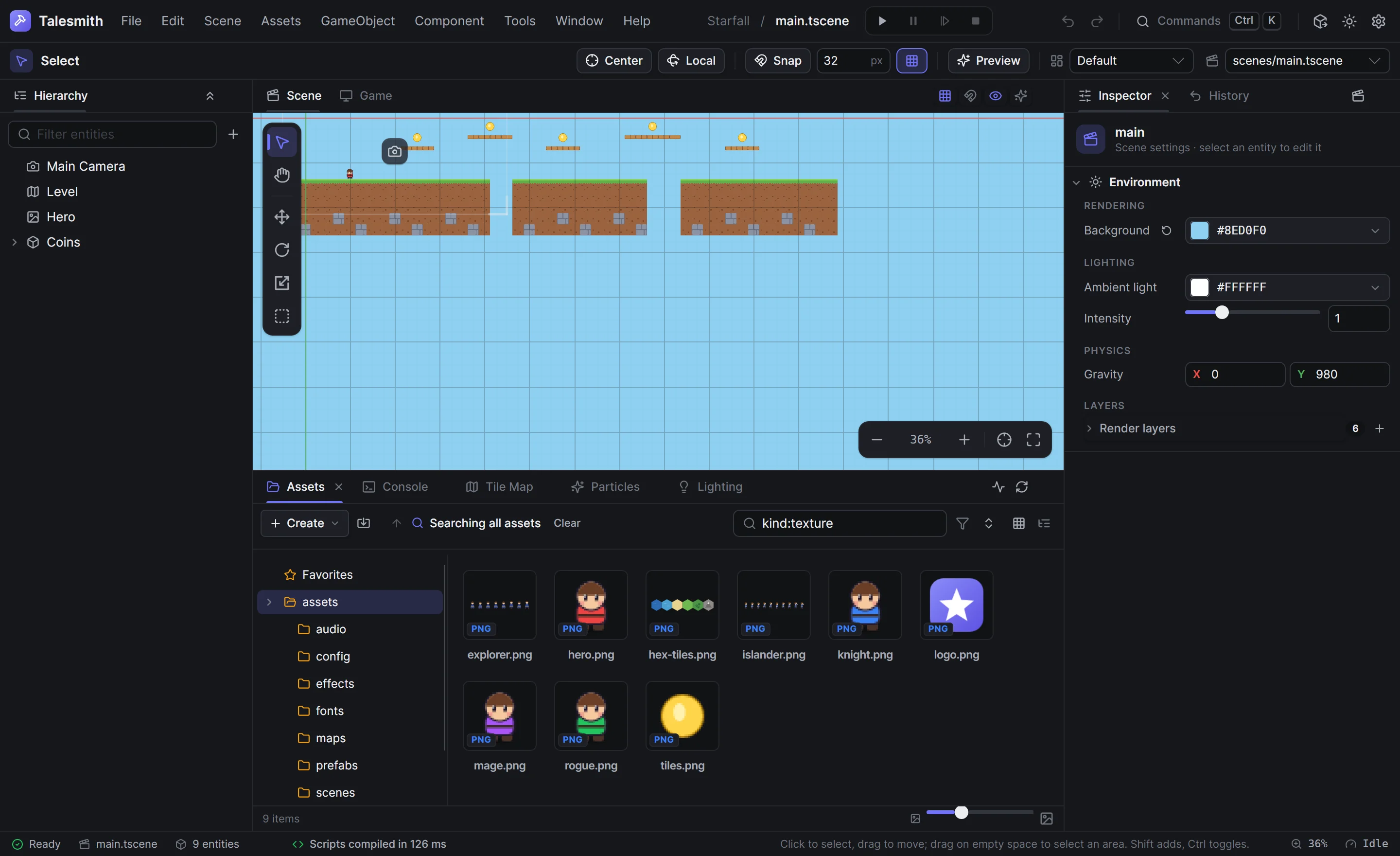1400x856 pixels.
Task: Switch to the Game tab
Action: [x=366, y=95]
